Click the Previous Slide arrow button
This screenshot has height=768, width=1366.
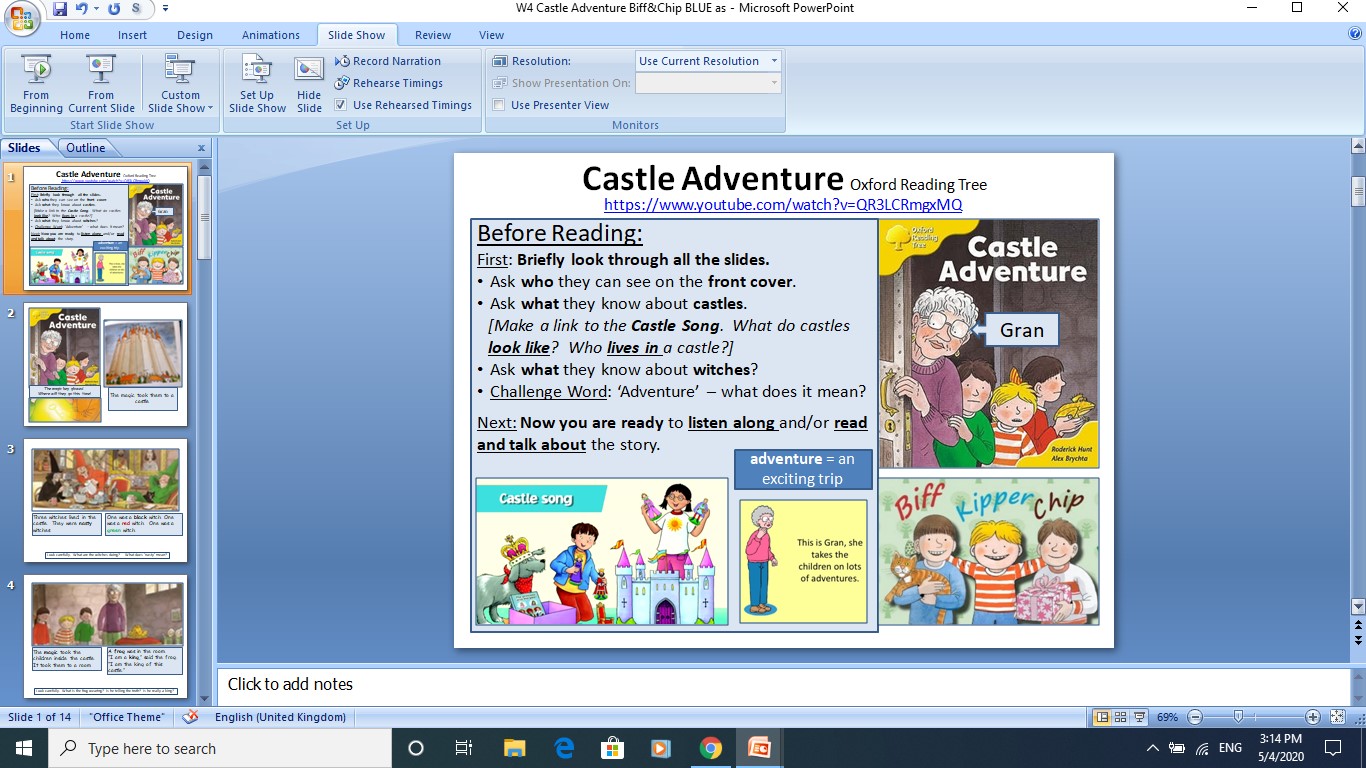pos(1358,625)
